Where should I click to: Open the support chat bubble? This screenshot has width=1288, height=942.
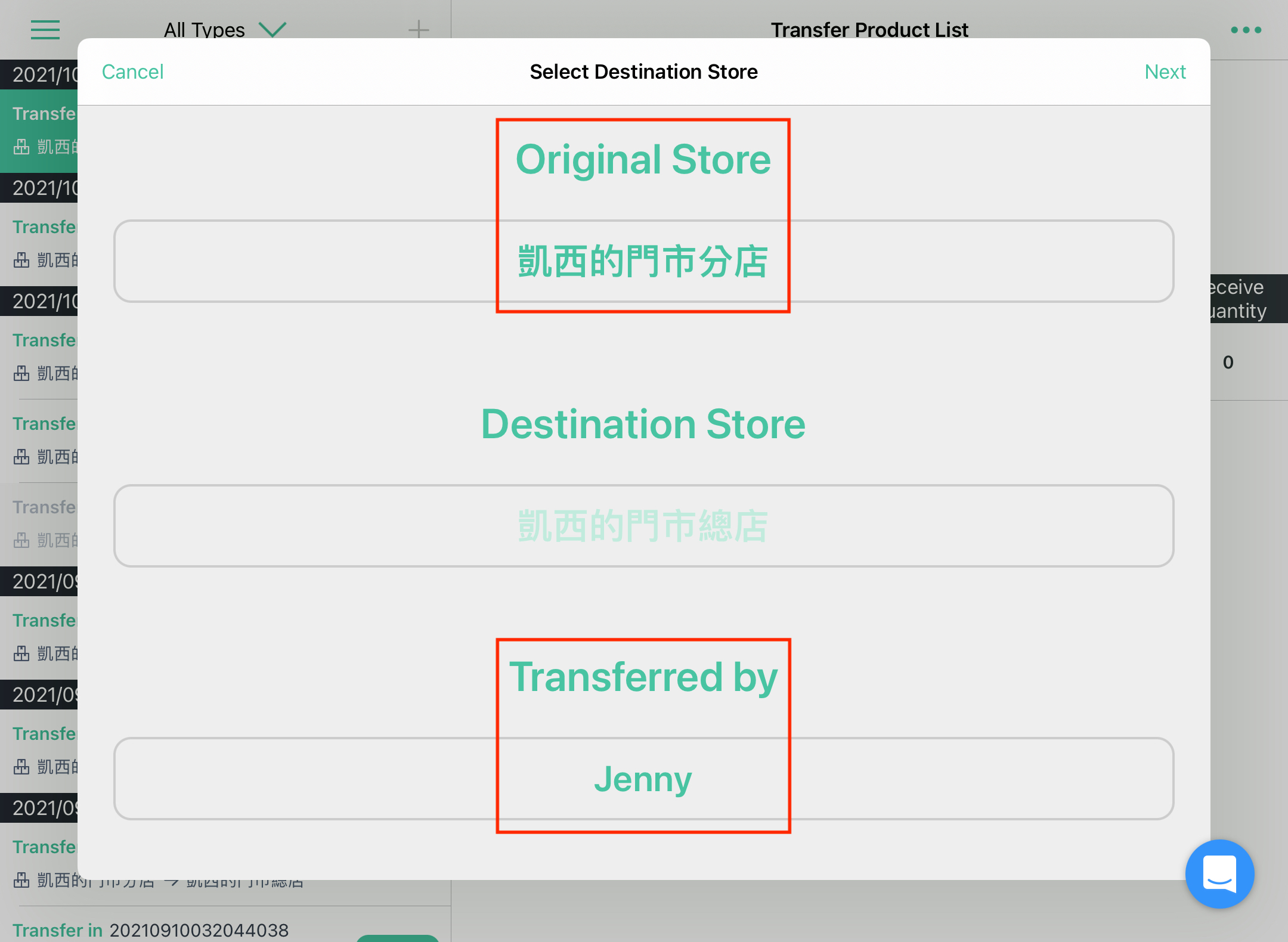pyautogui.click(x=1220, y=874)
